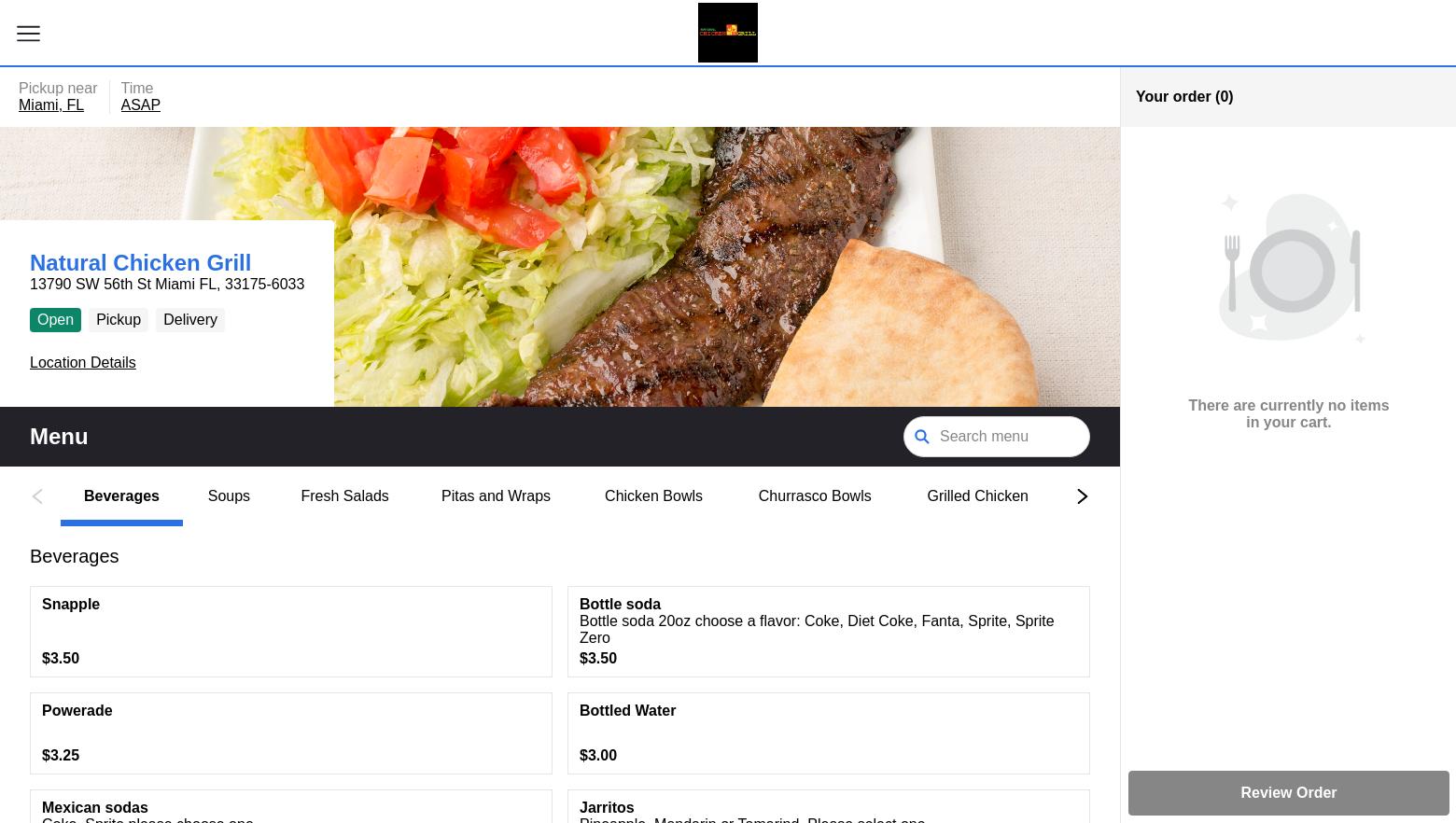Screen dimensions: 1456x823
Task: Click the empty cart plate illustration
Action: click(x=1292, y=269)
